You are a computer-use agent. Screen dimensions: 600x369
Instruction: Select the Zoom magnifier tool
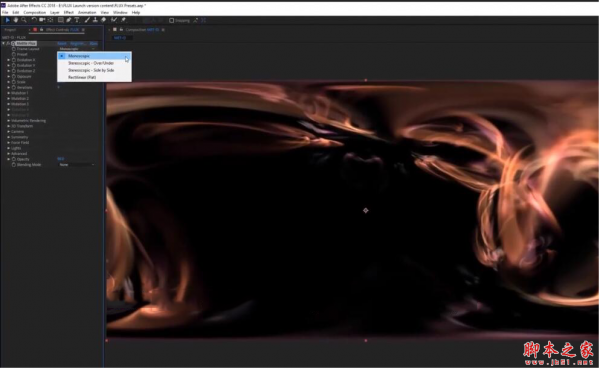[x=24, y=20]
